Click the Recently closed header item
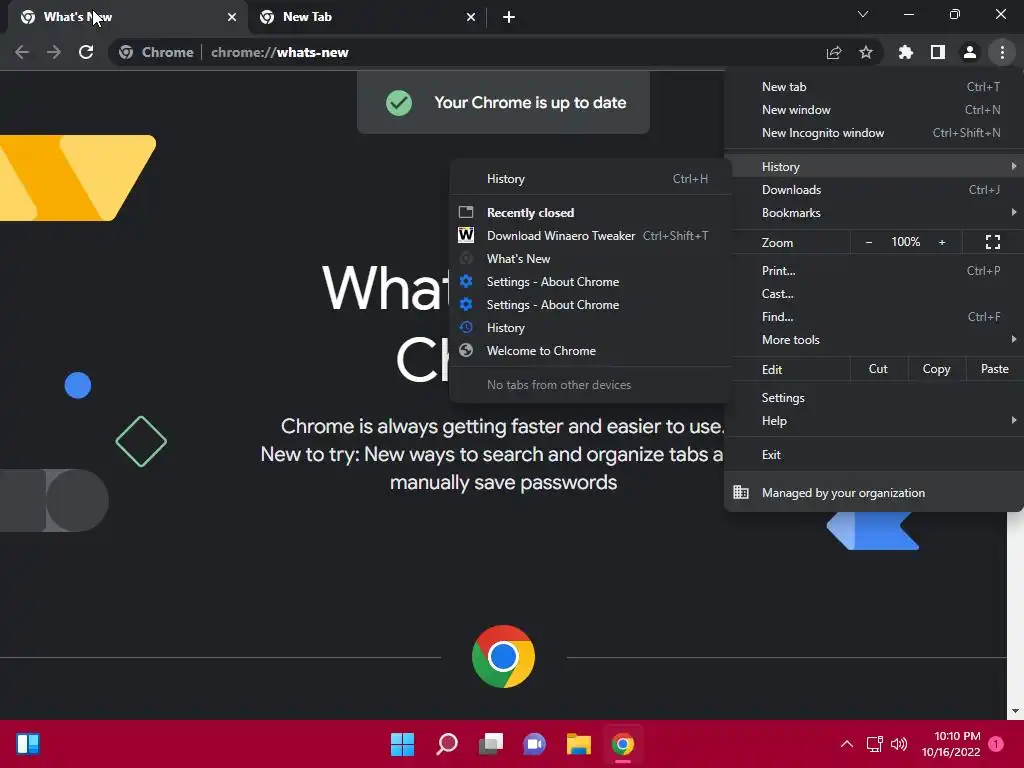The width and height of the screenshot is (1024, 768). 590,213
